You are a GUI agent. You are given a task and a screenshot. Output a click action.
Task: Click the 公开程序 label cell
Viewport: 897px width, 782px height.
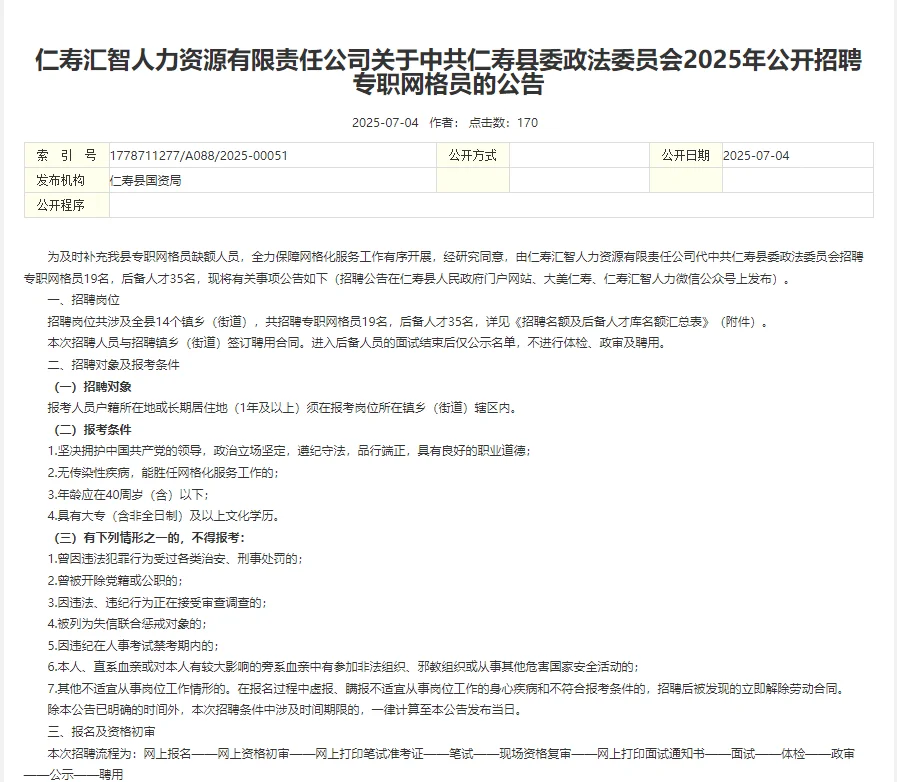tap(67, 205)
